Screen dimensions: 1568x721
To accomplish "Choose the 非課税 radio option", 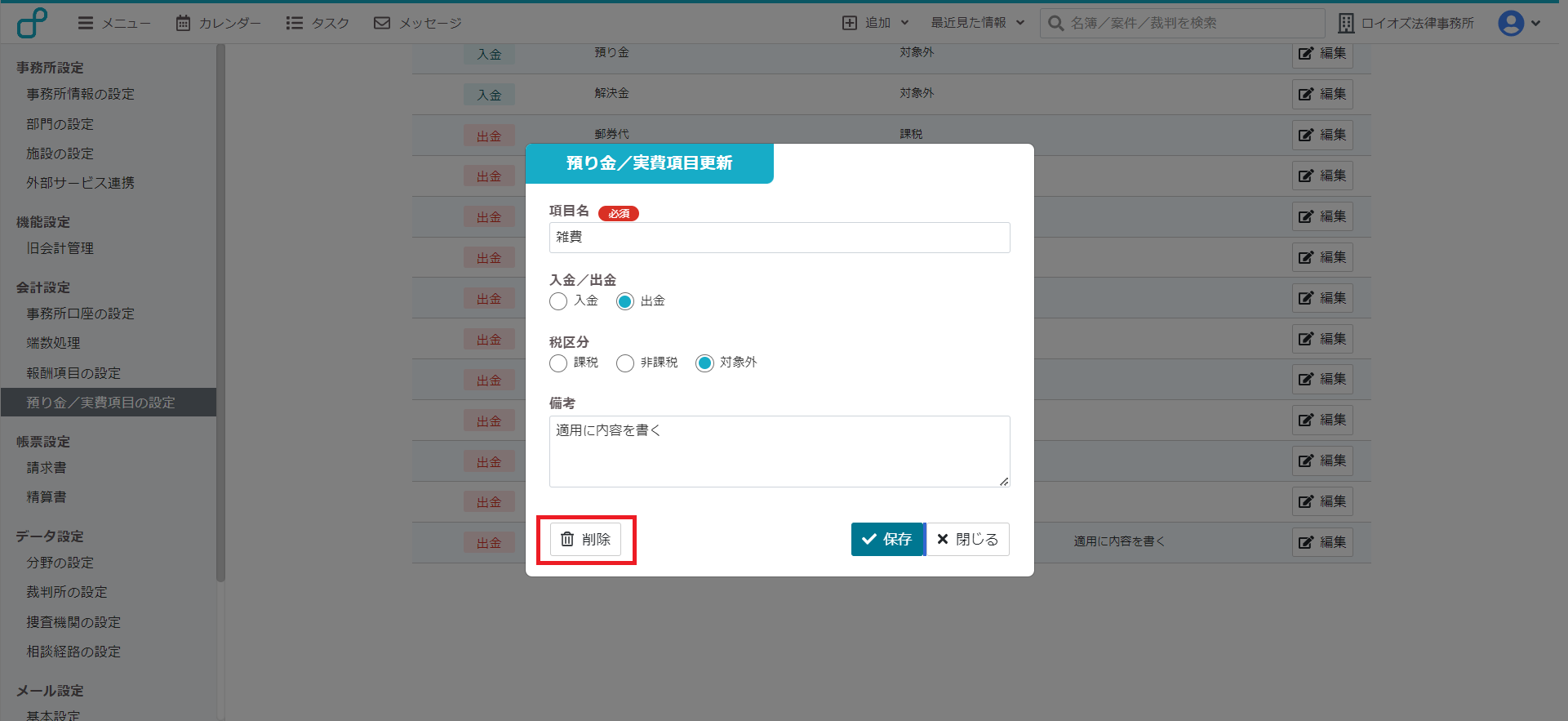I will click(x=625, y=363).
